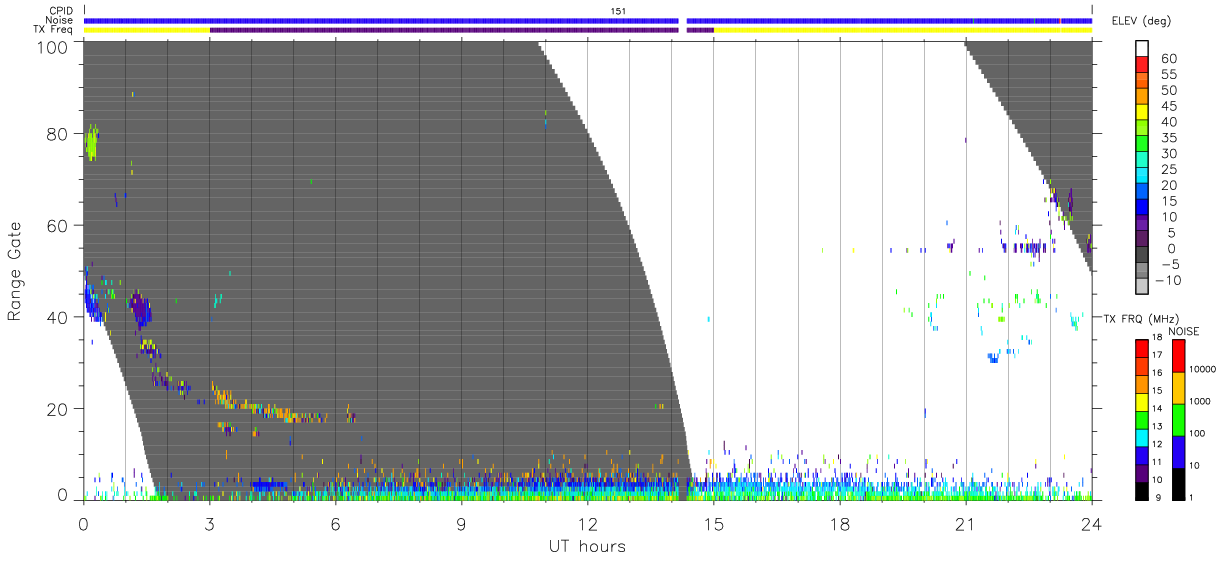
Task: Pick the dark gray -5 to 0 elevation segment
Action: 1142,256
